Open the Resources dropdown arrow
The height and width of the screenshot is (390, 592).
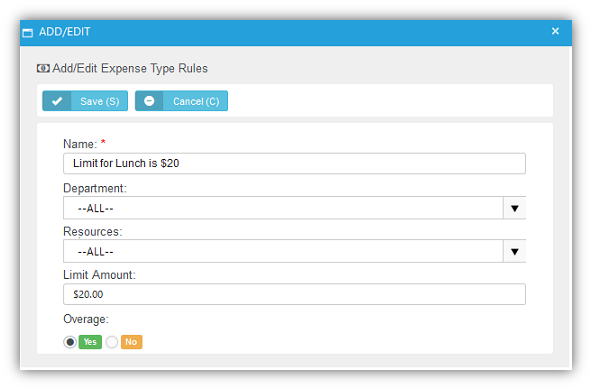click(x=514, y=251)
